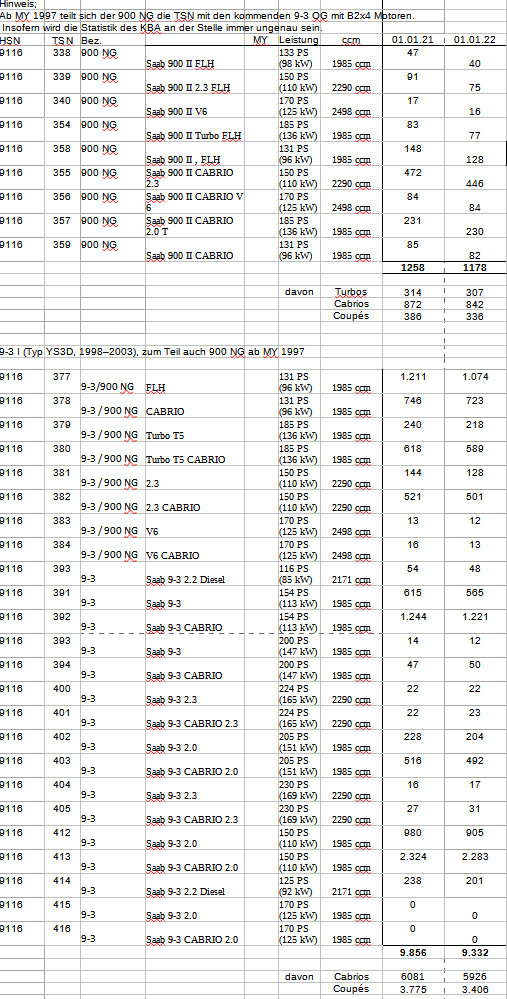Click the "01.01.21" date column header
Screen dimensions: 507x999
click(413, 41)
